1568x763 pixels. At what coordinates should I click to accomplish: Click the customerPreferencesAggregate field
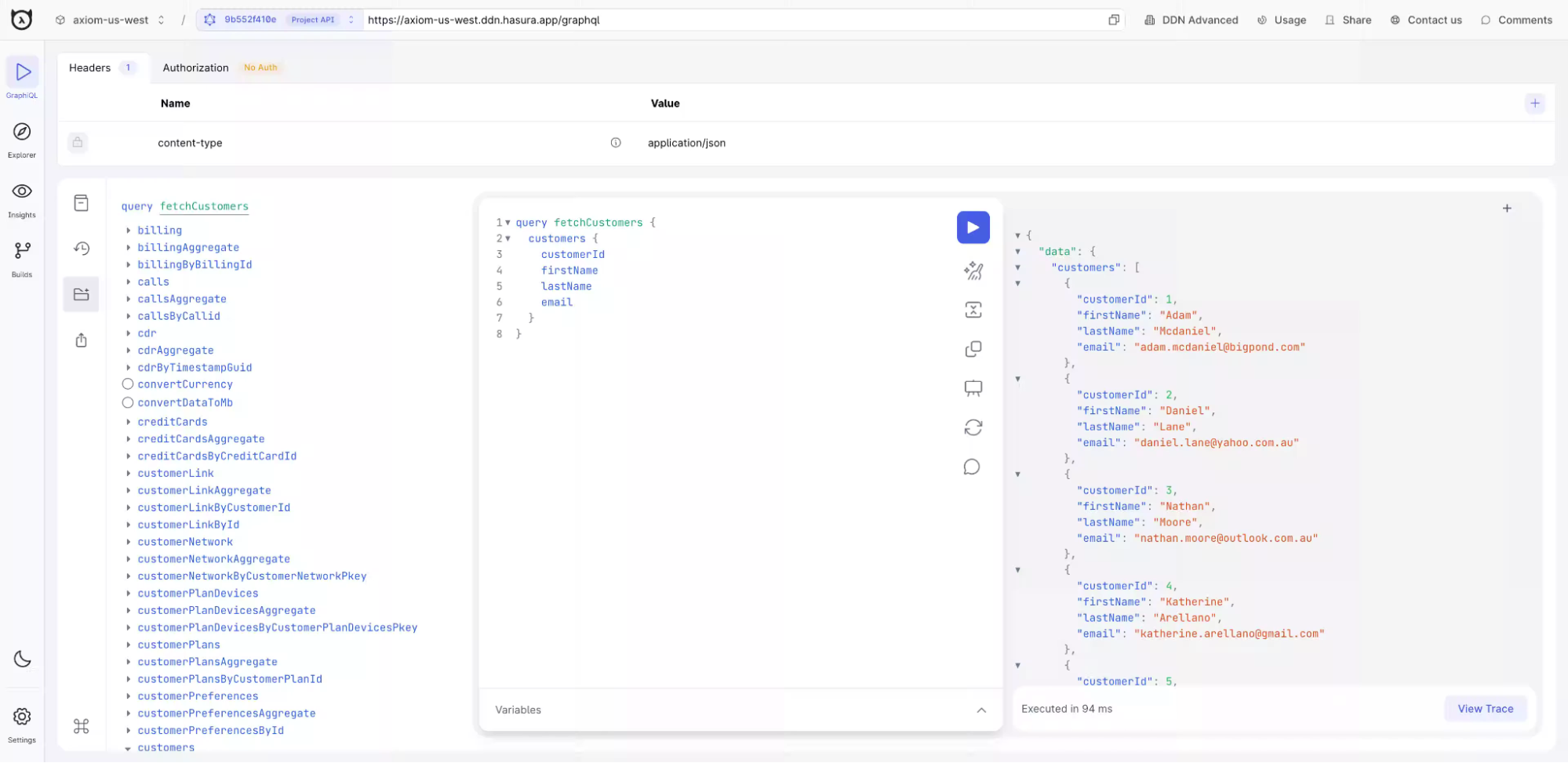tap(227, 714)
